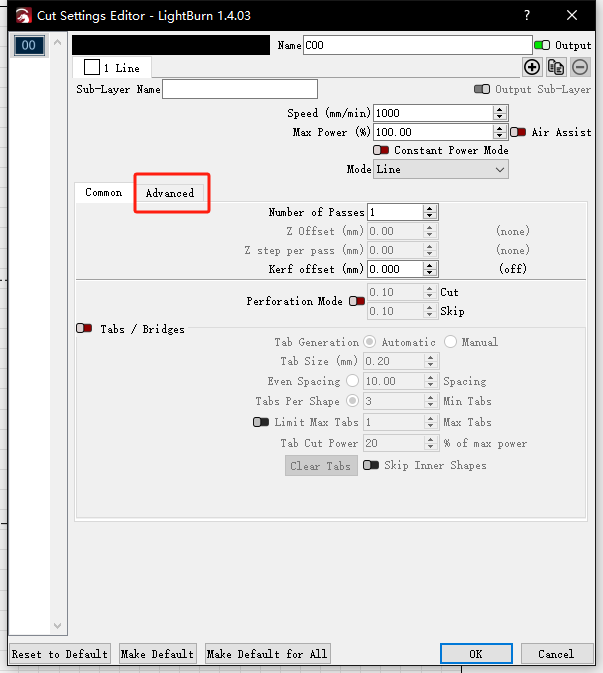The image size is (603, 673).
Task: Select Manual tab generation radio
Action: (x=450, y=342)
